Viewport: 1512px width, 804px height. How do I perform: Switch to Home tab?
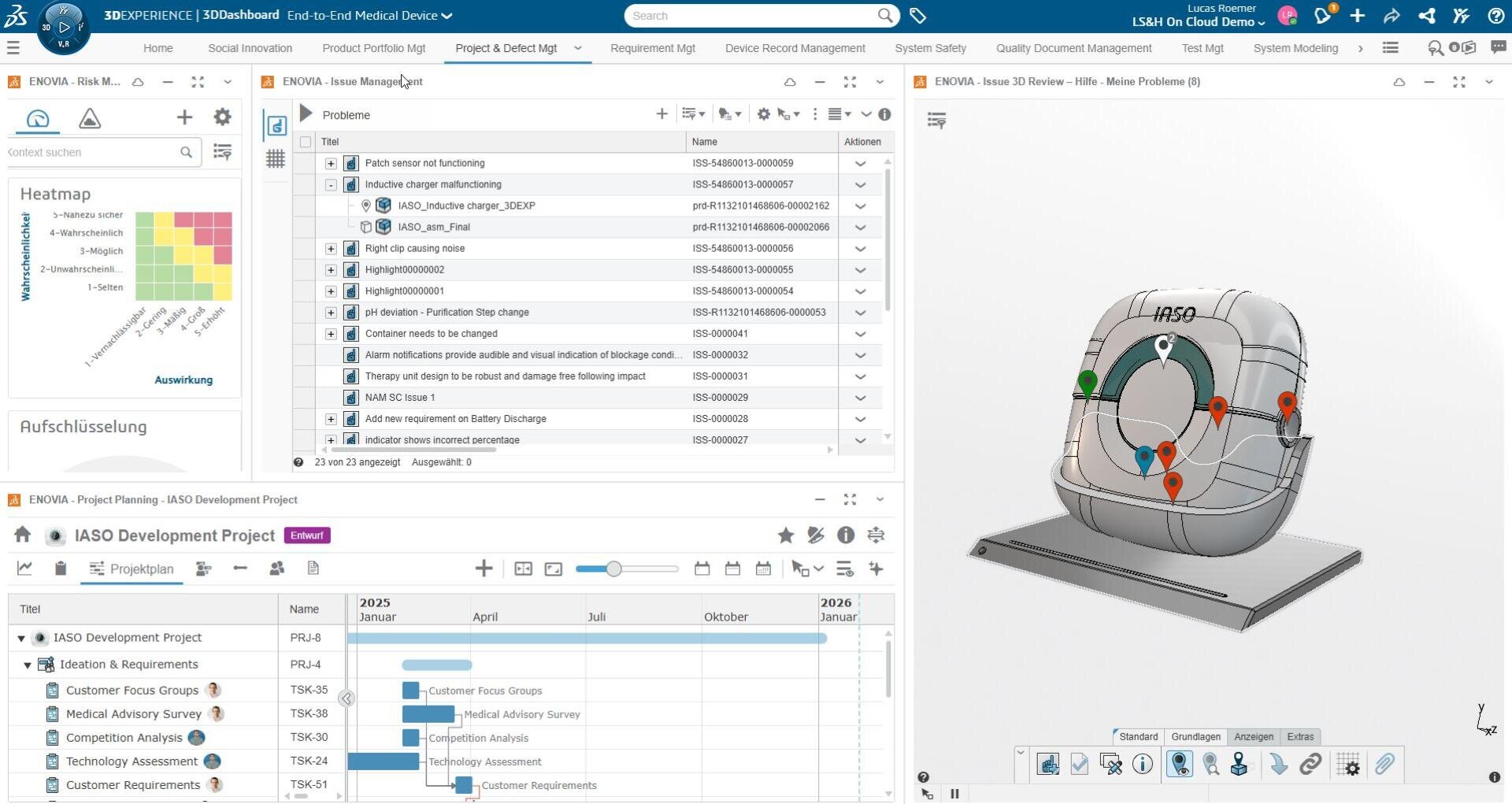[158, 48]
